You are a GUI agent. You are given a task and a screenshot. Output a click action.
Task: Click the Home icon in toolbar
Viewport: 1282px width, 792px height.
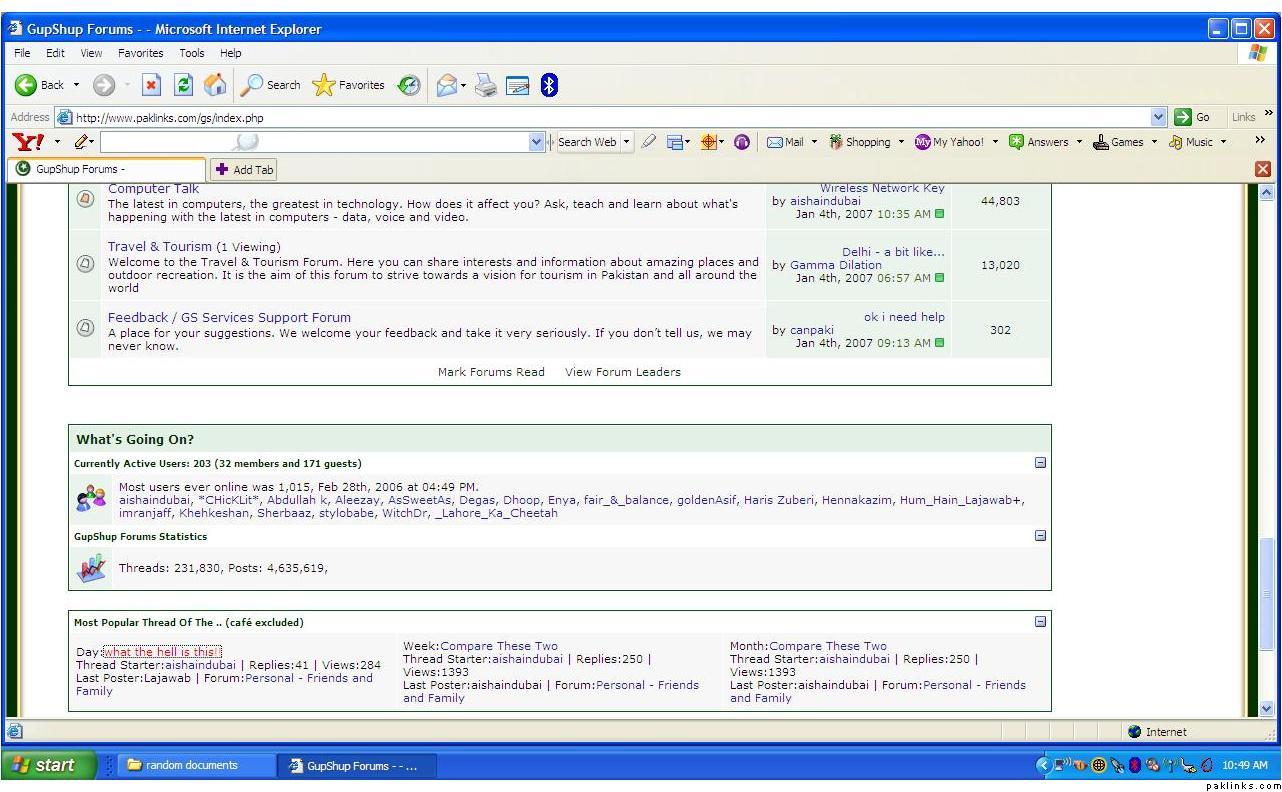tap(215, 85)
